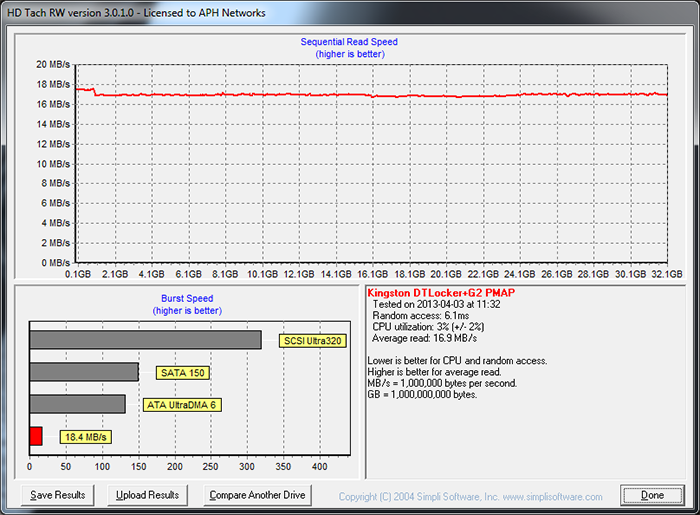Click the gray SCSI Ultra320 reference bar
Screen dimensions: 700x515
(x=145, y=340)
